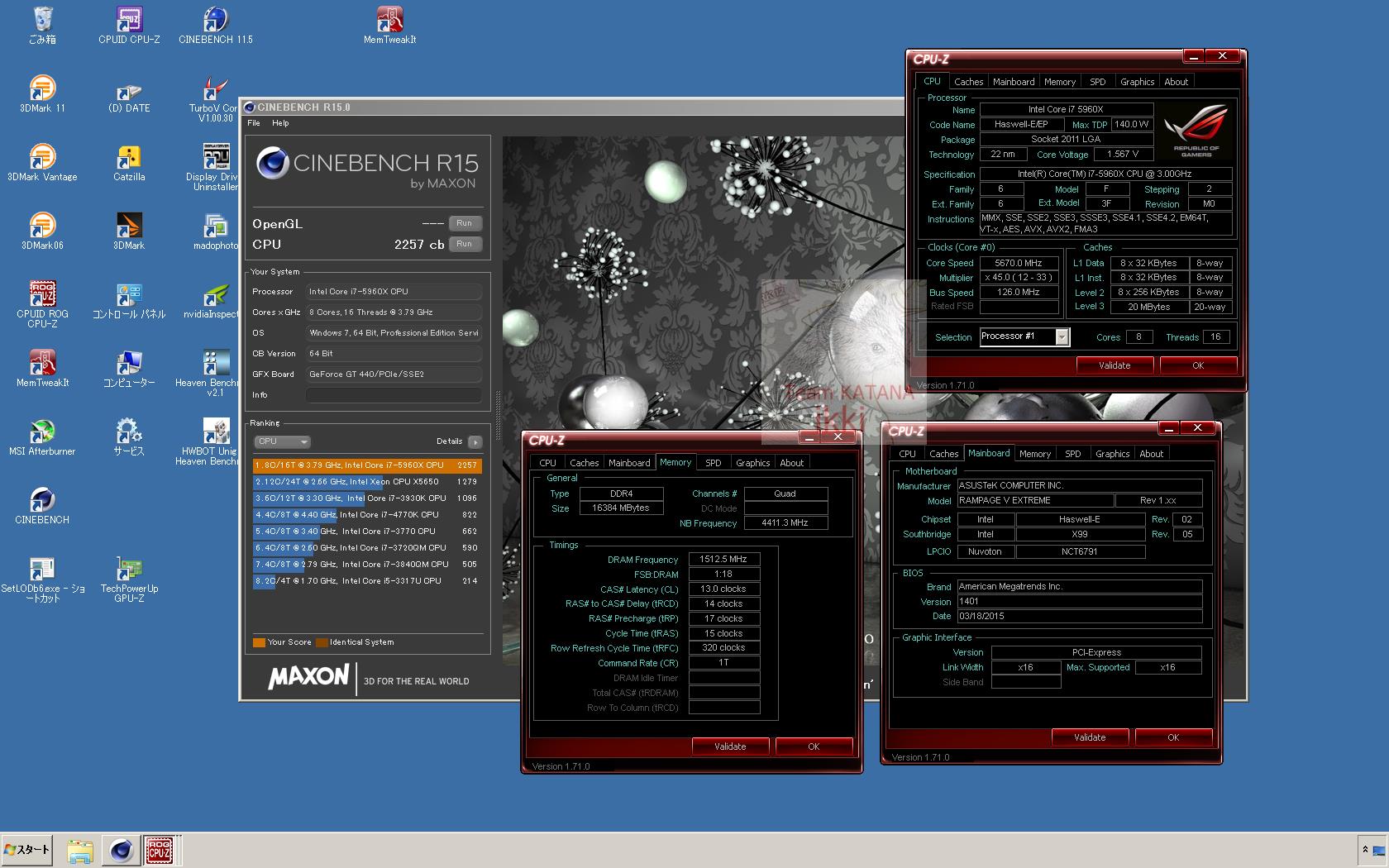1389x868 pixels.
Task: Open CPUID ROG CPU-Z desktop icon
Action: (x=42, y=304)
